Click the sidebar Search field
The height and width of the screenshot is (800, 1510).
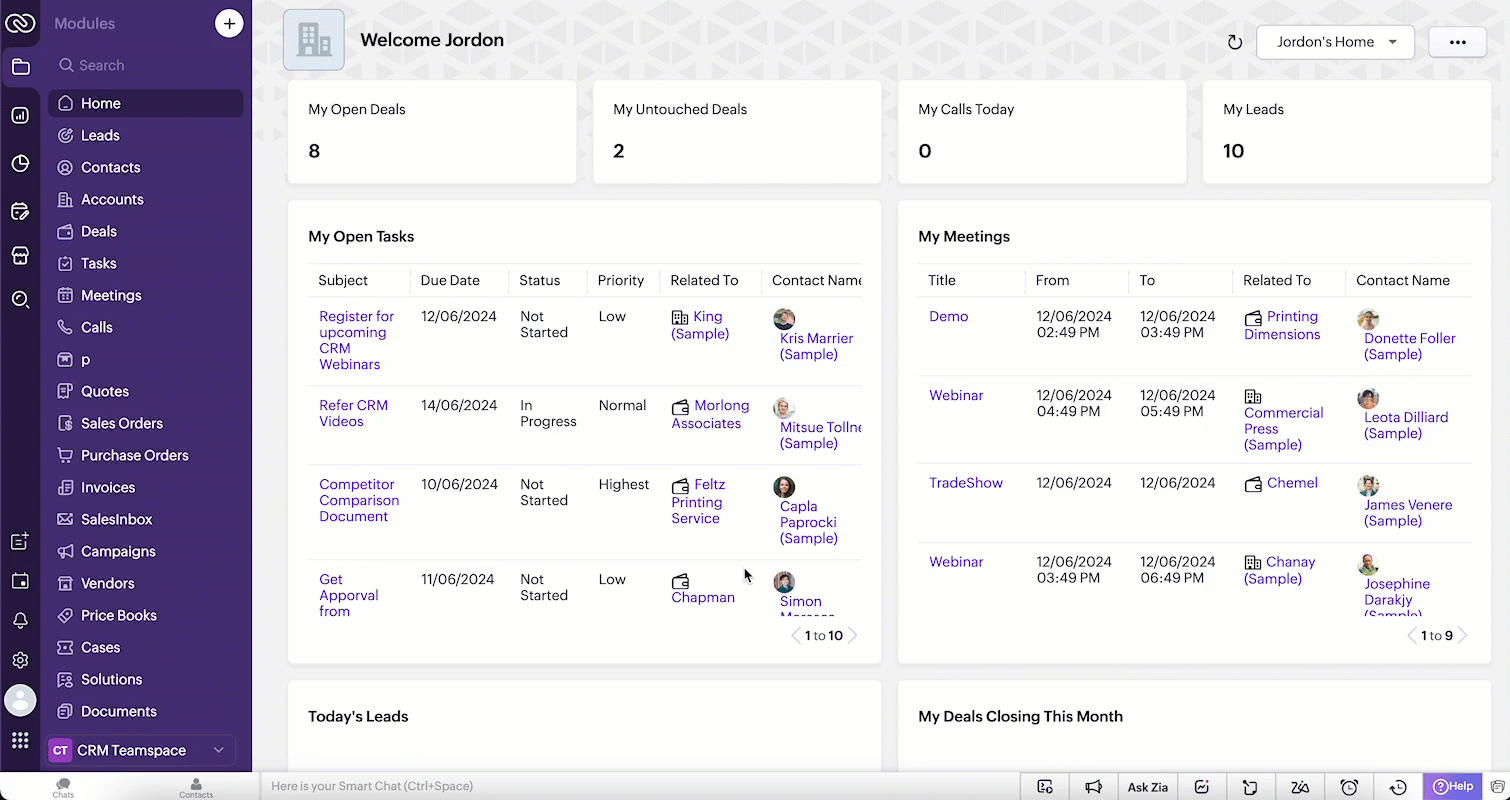click(145, 65)
